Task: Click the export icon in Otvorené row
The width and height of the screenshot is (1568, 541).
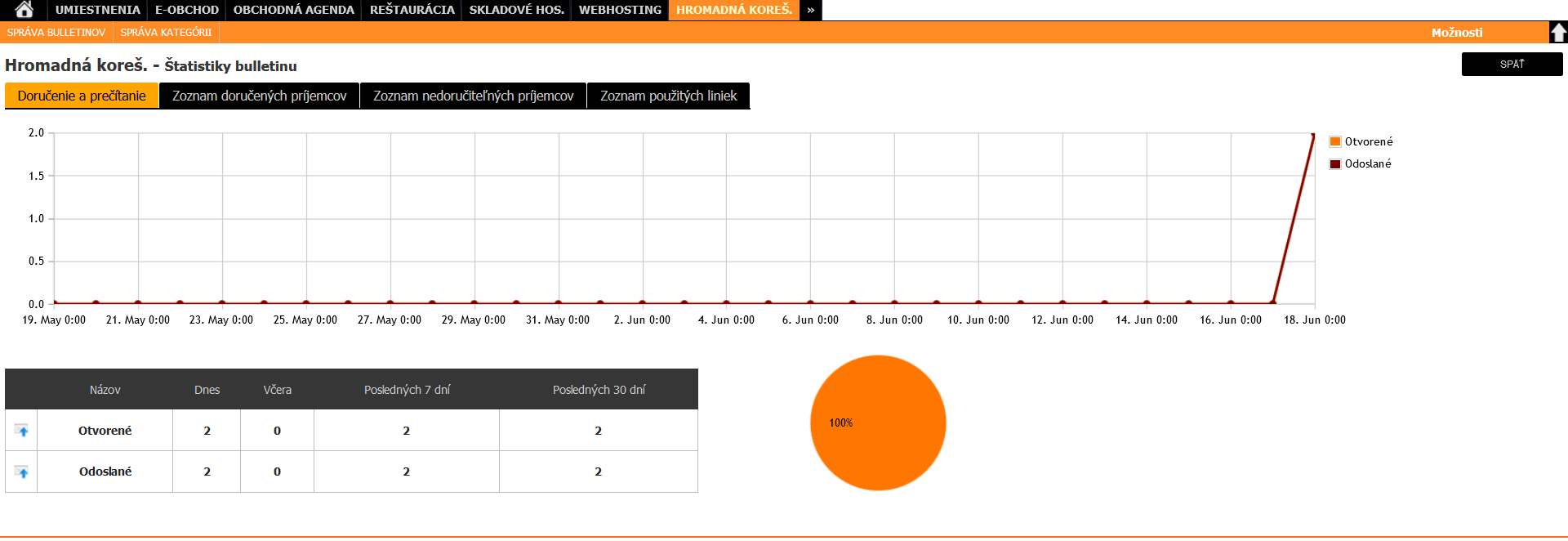Action: [x=22, y=431]
